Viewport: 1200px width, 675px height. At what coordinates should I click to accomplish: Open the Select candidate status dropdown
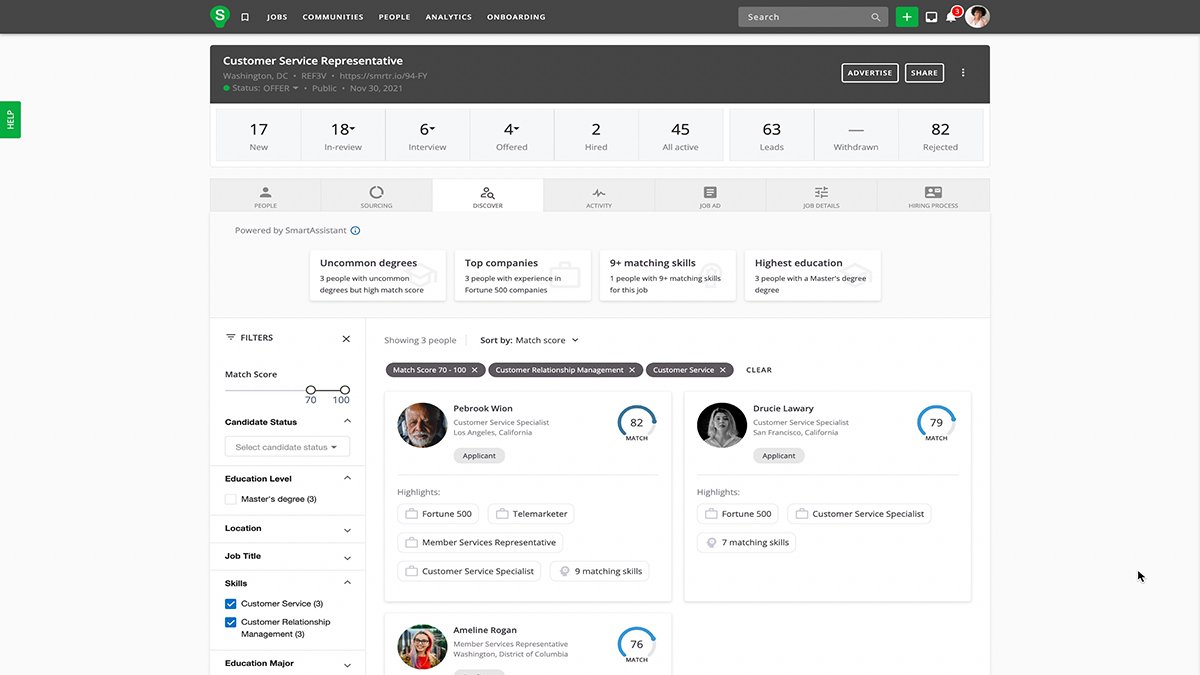(287, 446)
